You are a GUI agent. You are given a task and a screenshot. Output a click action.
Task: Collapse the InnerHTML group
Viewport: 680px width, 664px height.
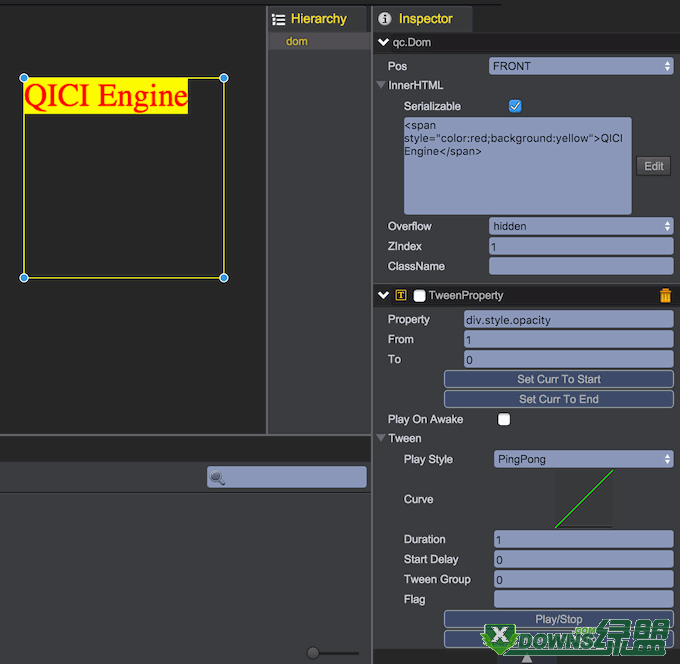(x=381, y=85)
